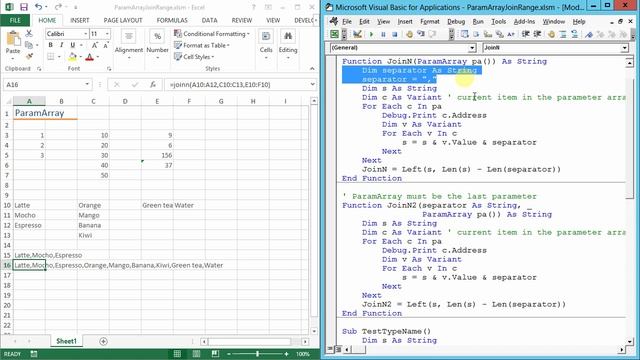The height and width of the screenshot is (360, 640).
Task: Run the macro with the green play icon
Action: [x=371, y=35]
